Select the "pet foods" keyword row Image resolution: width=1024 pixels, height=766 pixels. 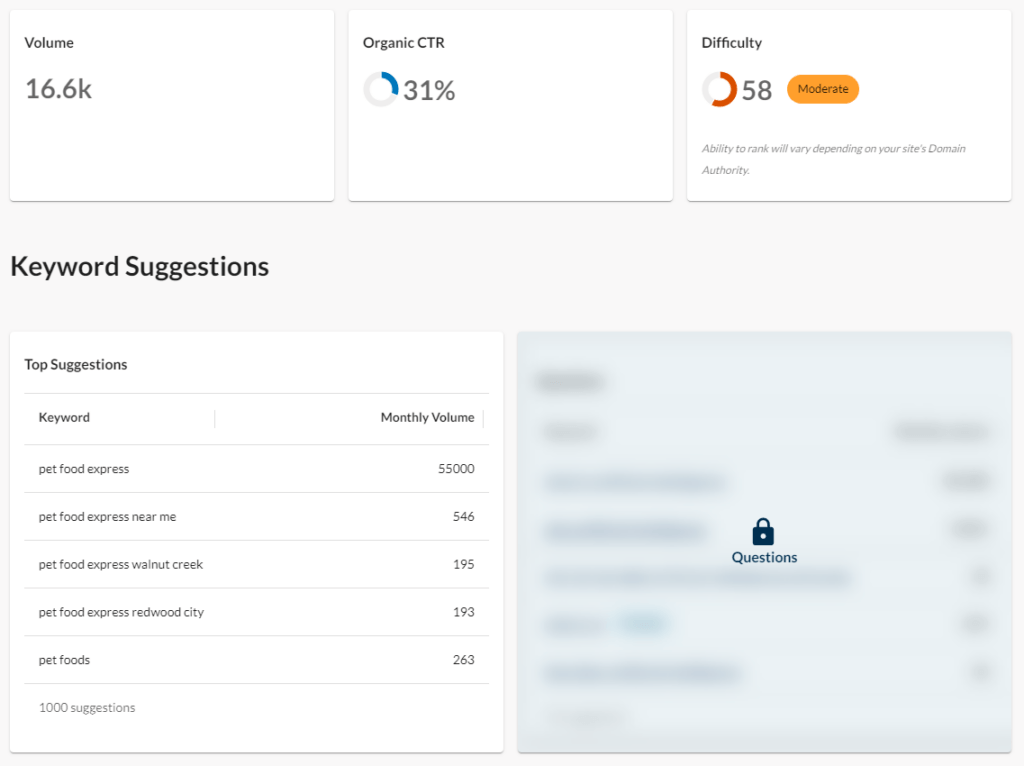click(64, 659)
